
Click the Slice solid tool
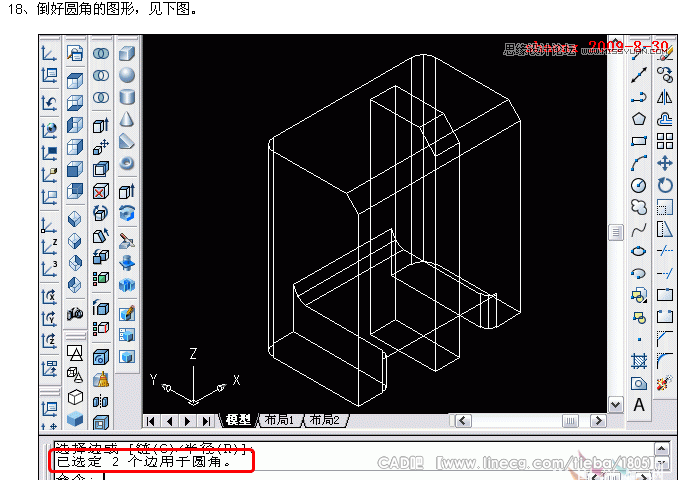[x=127, y=241]
